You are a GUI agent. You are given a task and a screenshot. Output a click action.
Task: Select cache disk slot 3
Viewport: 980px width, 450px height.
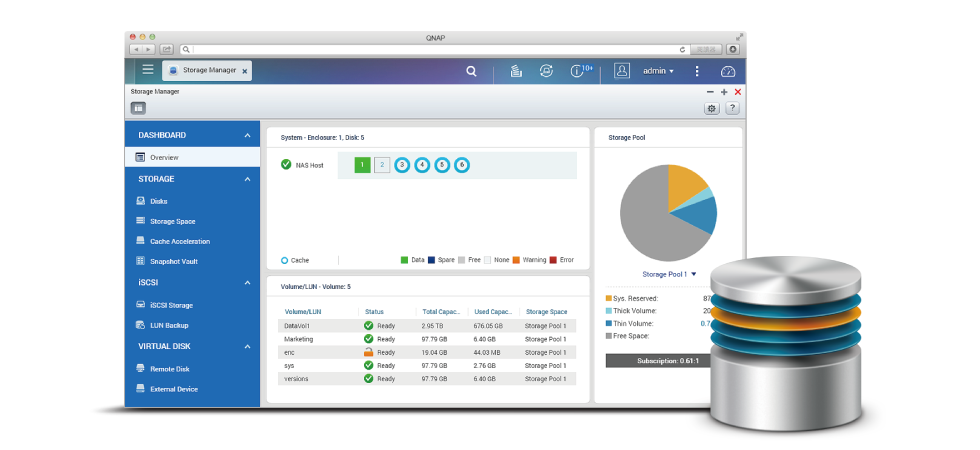402,165
